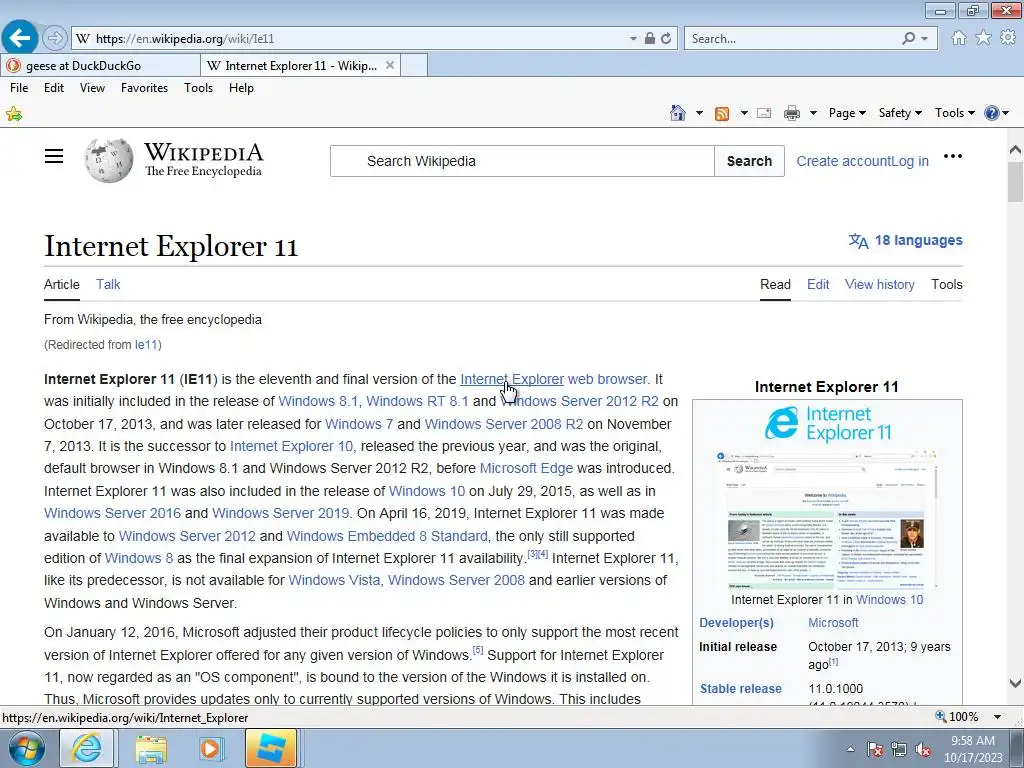Open the Tools menu in menu bar
The height and width of the screenshot is (768, 1024).
[x=199, y=88]
